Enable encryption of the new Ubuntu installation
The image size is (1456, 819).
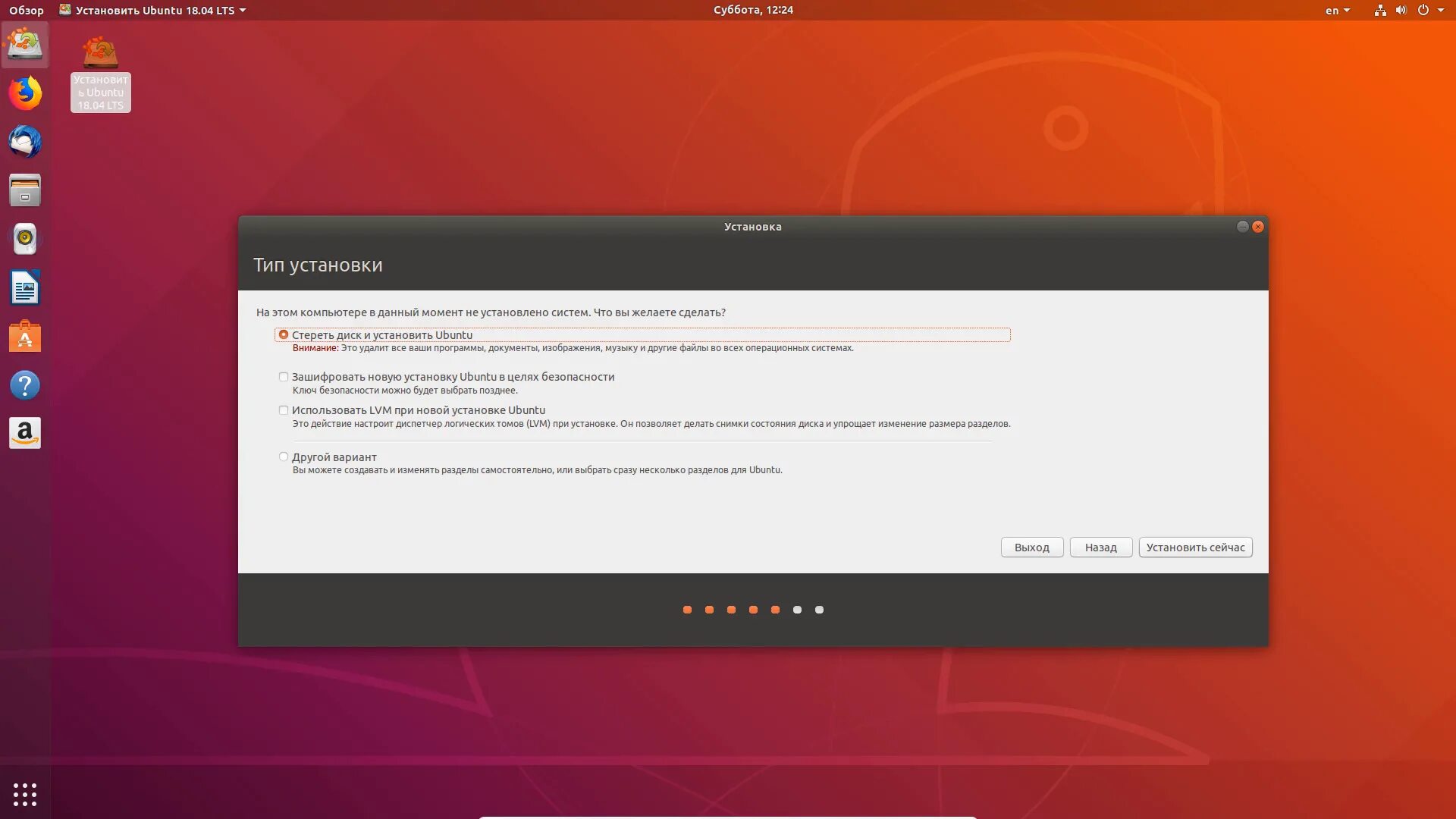[284, 377]
